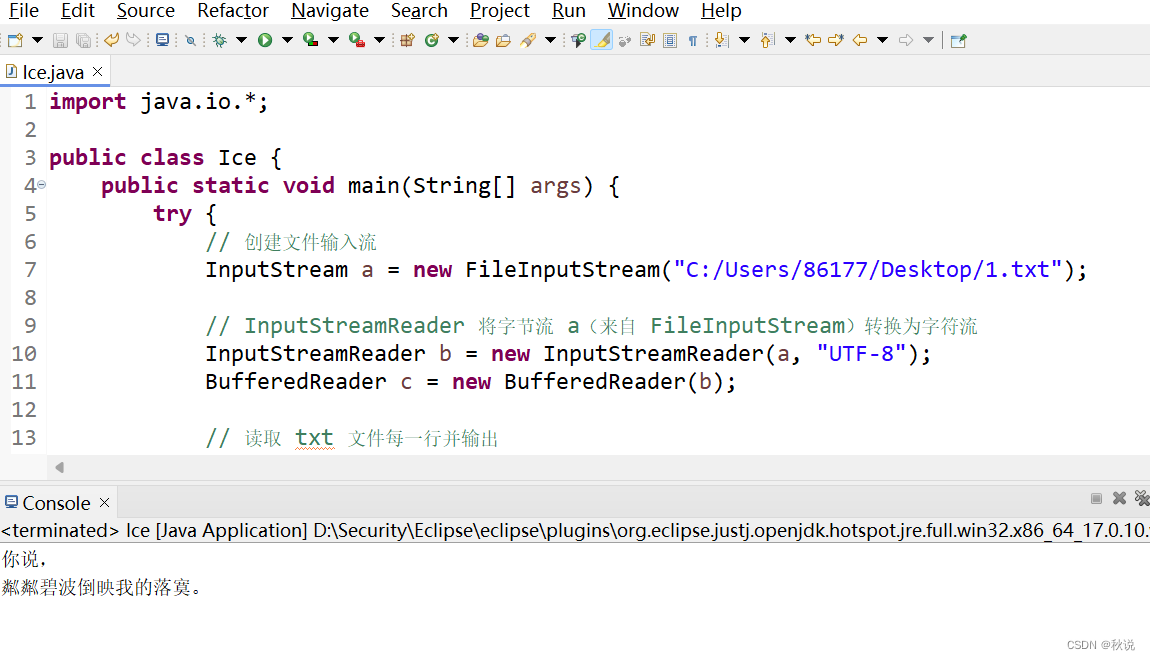
Task: Click the Undo arrow icon
Action: [x=111, y=40]
